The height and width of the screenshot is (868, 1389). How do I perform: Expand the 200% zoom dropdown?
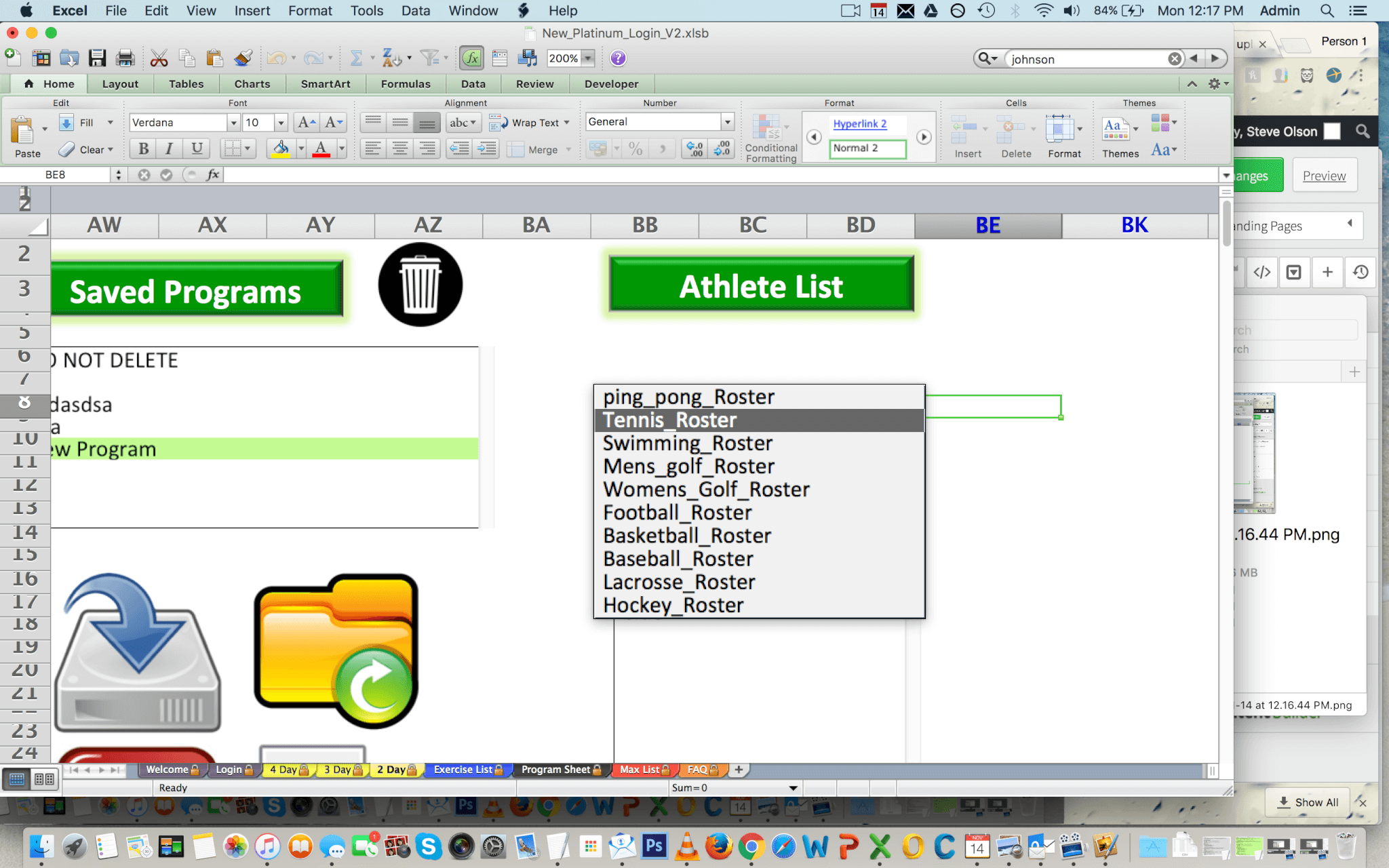tap(588, 58)
